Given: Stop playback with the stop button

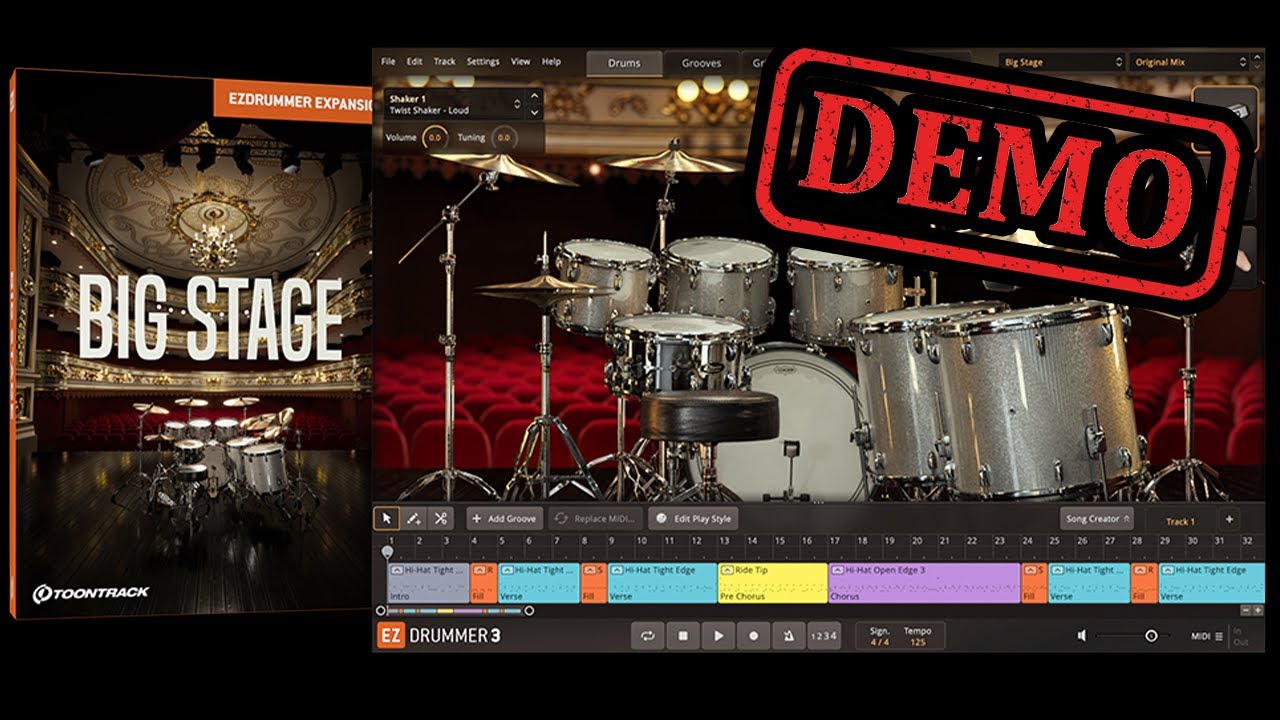Looking at the screenshot, I should (683, 636).
